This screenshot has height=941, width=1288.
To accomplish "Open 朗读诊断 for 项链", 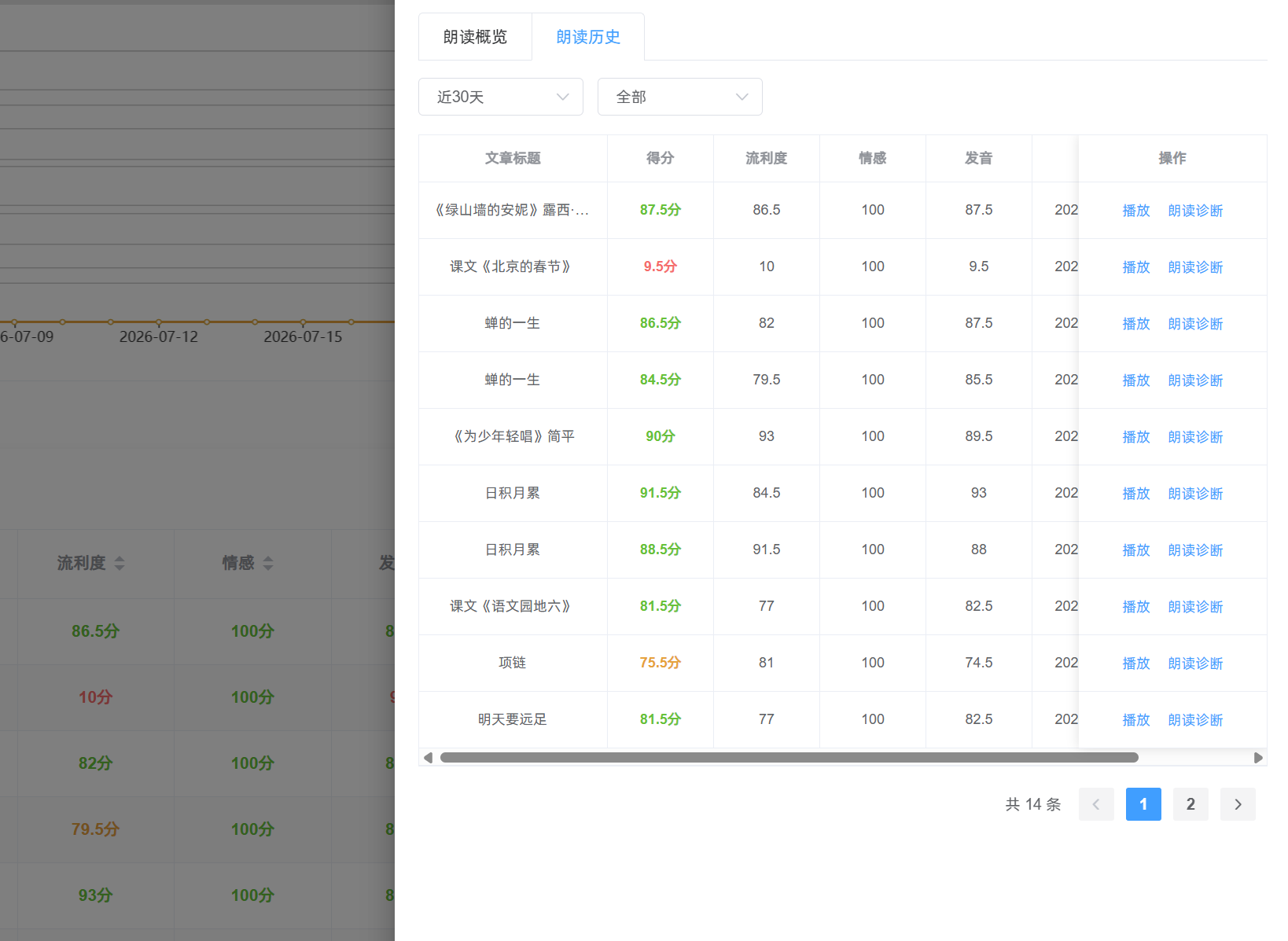I will [1195, 663].
